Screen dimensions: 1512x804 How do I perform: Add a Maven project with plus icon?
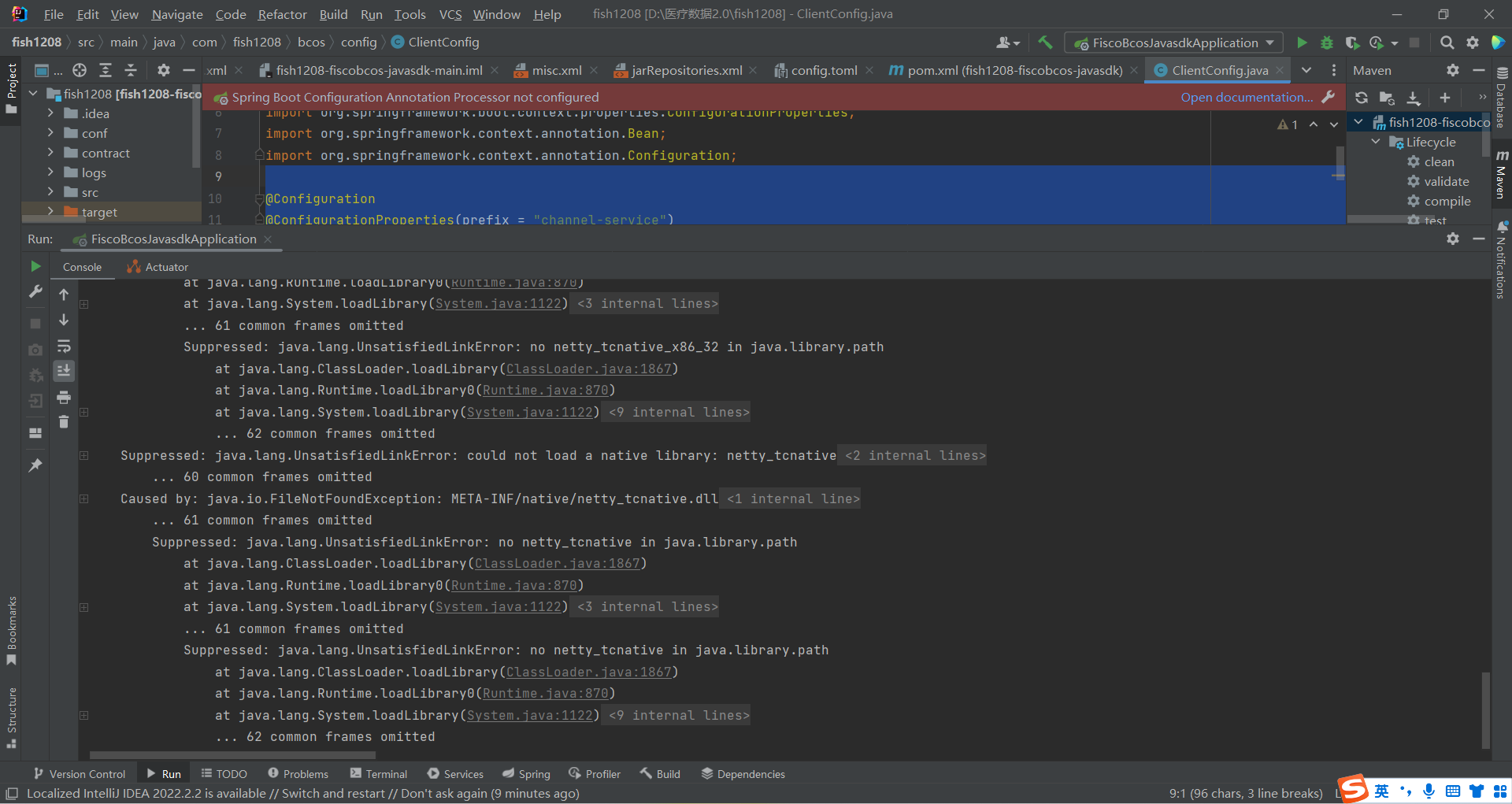[1444, 98]
